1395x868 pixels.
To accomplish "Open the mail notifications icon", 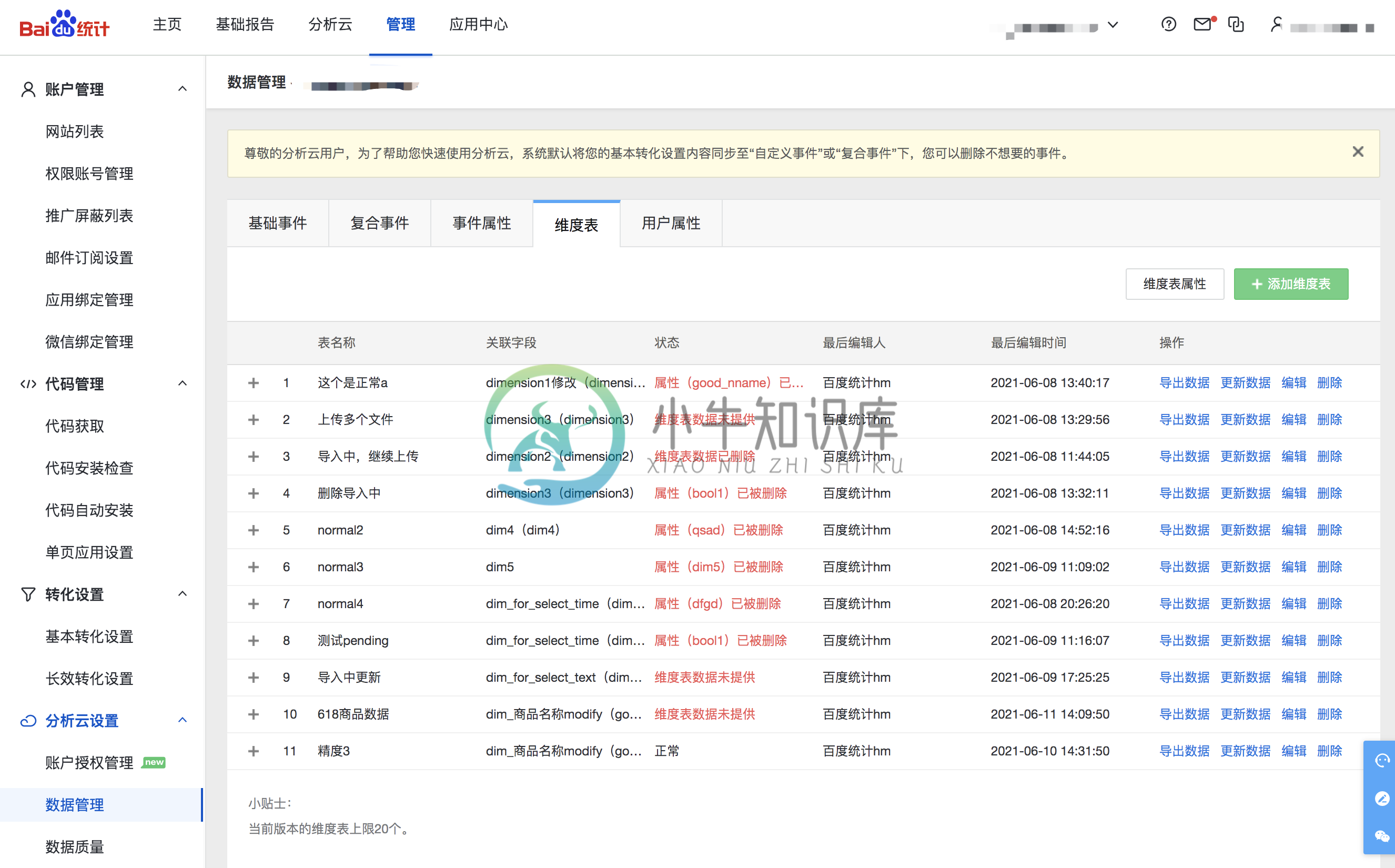I will (x=1204, y=24).
